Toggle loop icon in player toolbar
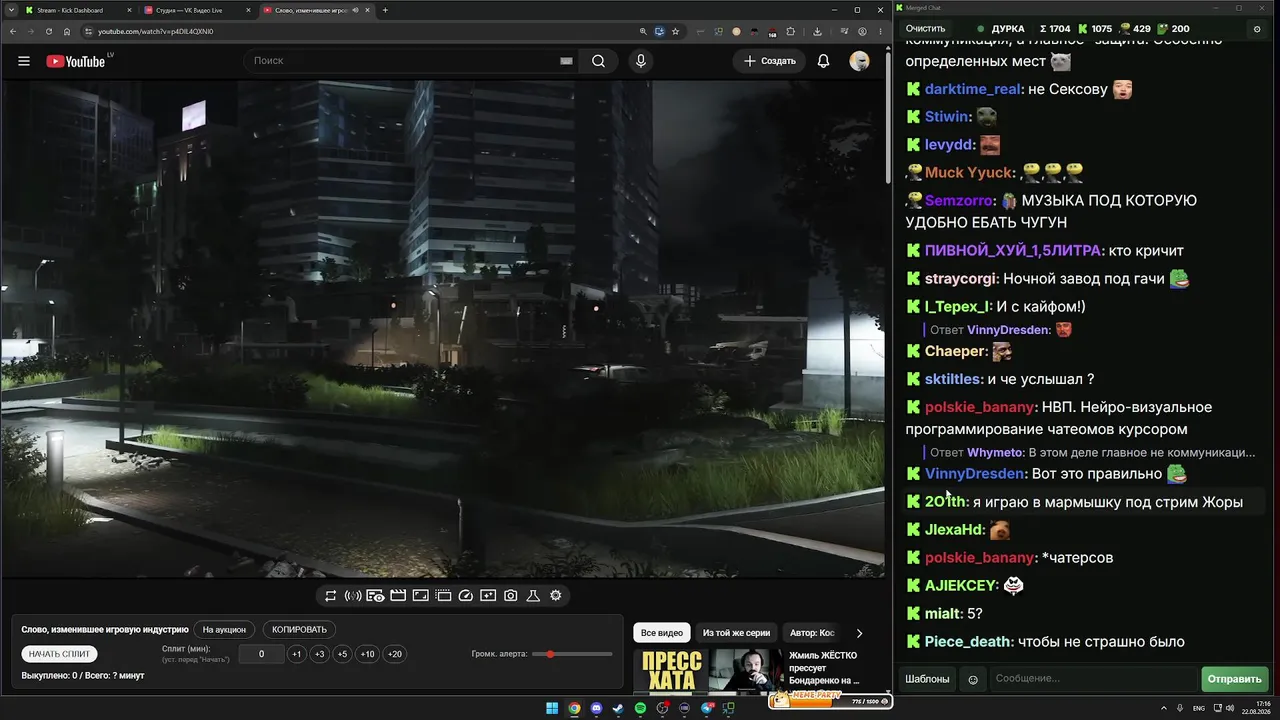The image size is (1280, 720). tap(330, 596)
